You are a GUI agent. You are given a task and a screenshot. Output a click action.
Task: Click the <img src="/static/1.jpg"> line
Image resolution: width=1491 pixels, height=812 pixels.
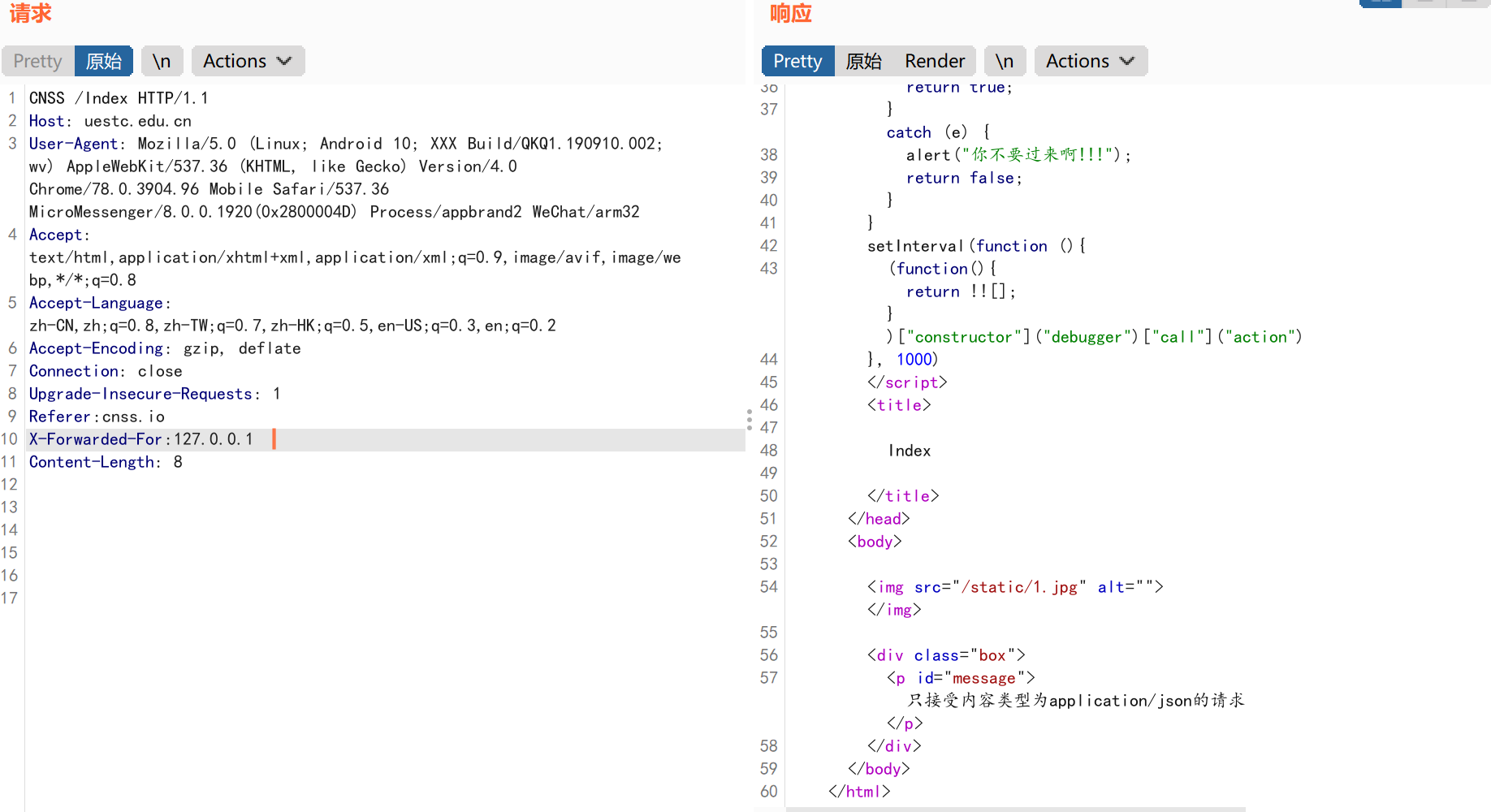tap(1015, 587)
